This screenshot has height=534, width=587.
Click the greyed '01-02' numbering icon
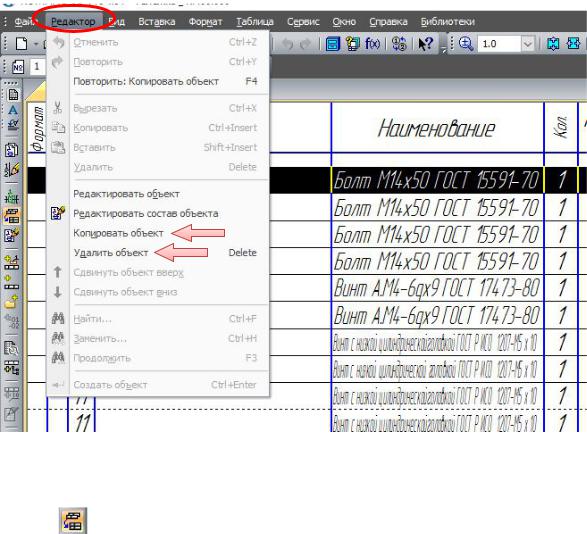point(12,321)
